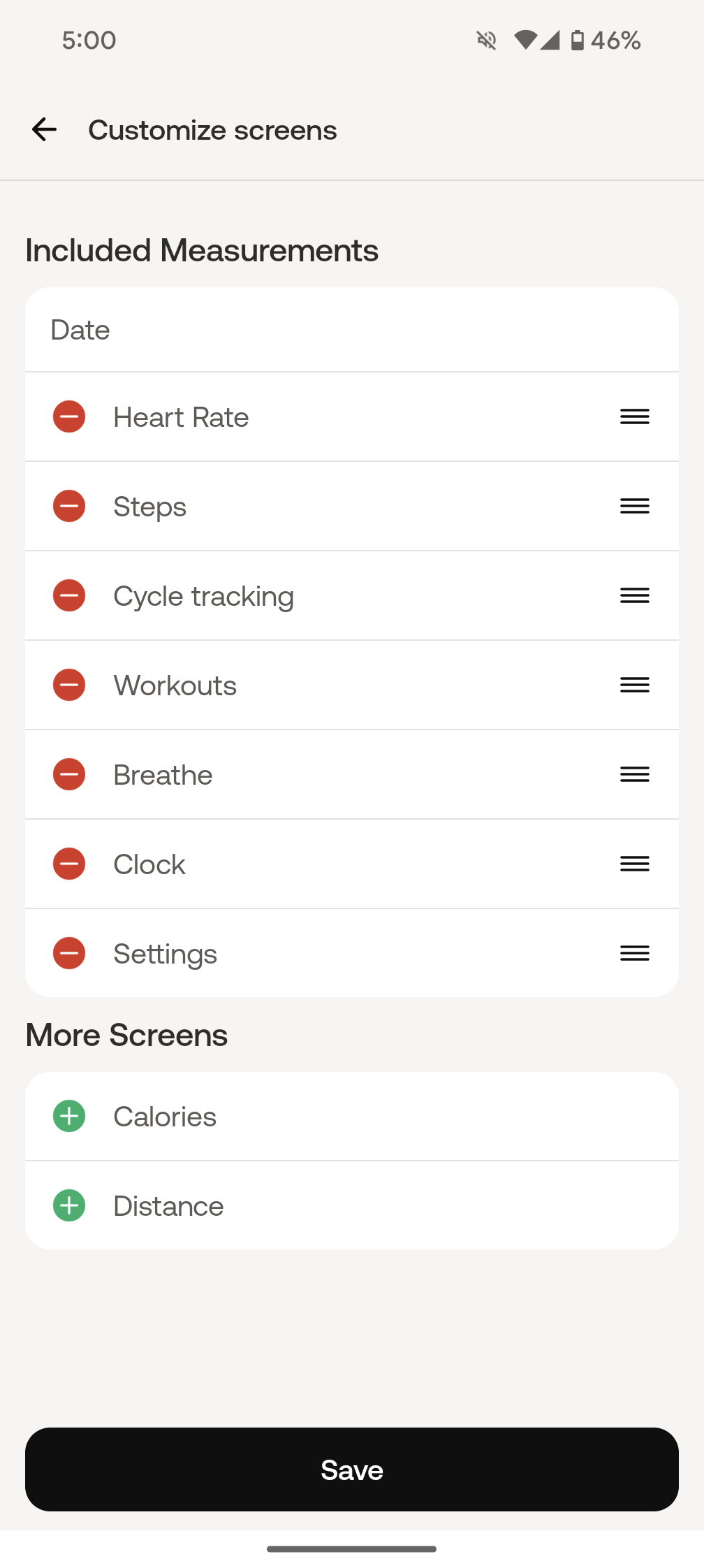Tap Cycle tracking reorder handle
The image size is (704, 1568).
click(634, 596)
